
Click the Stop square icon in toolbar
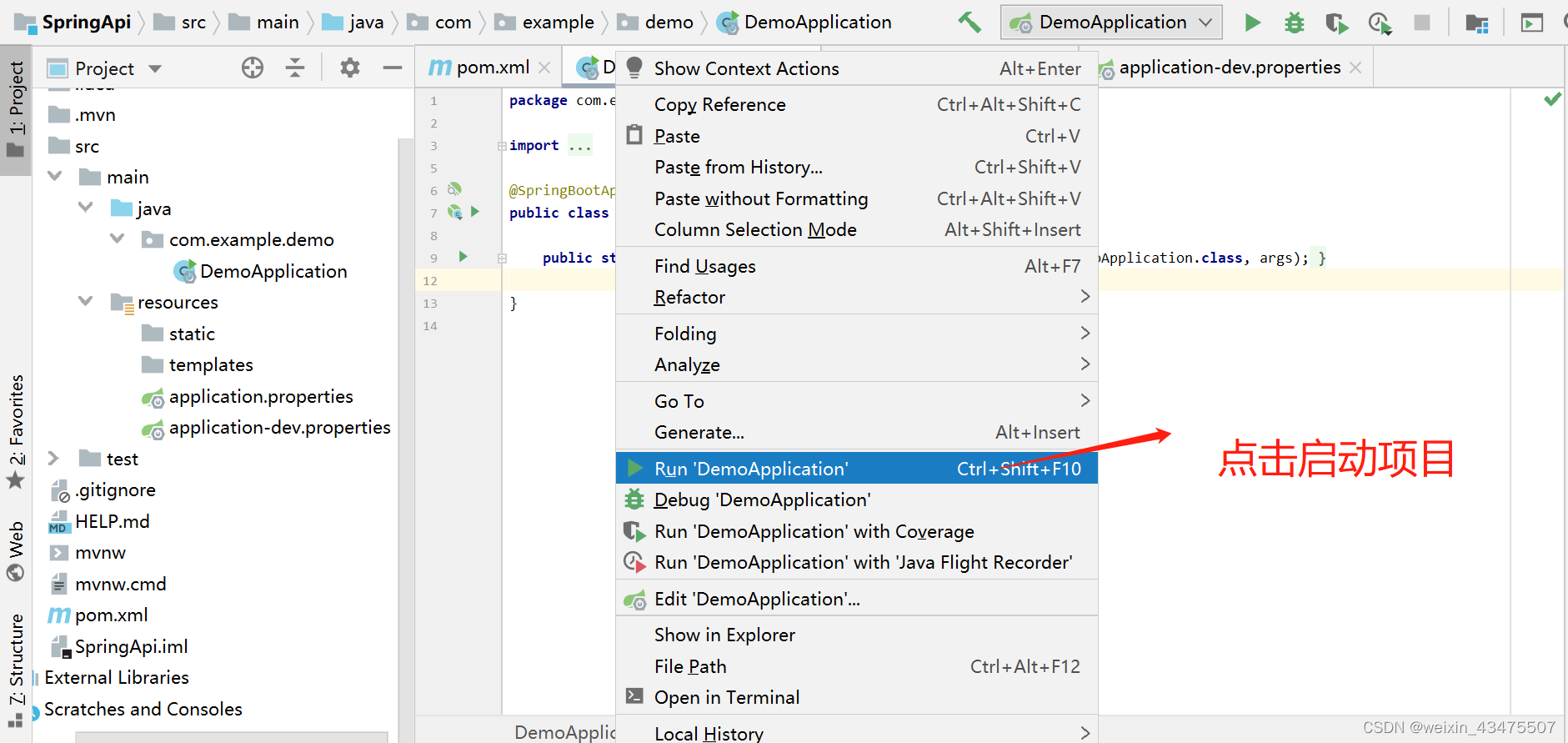[x=1422, y=23]
